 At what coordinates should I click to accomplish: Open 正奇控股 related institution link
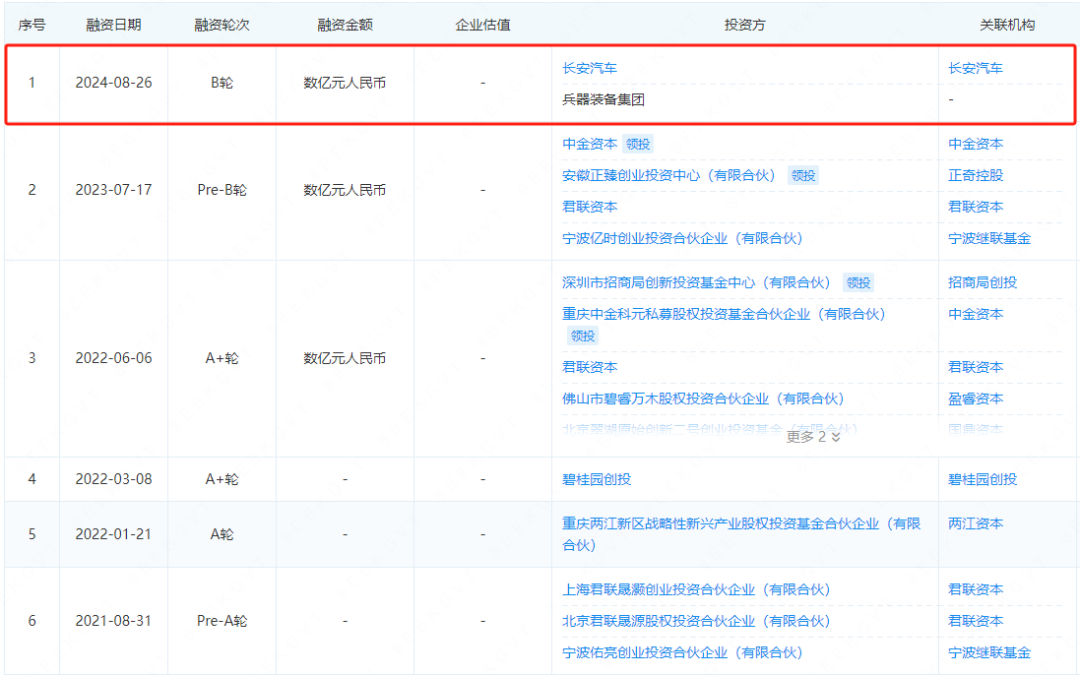coord(975,176)
